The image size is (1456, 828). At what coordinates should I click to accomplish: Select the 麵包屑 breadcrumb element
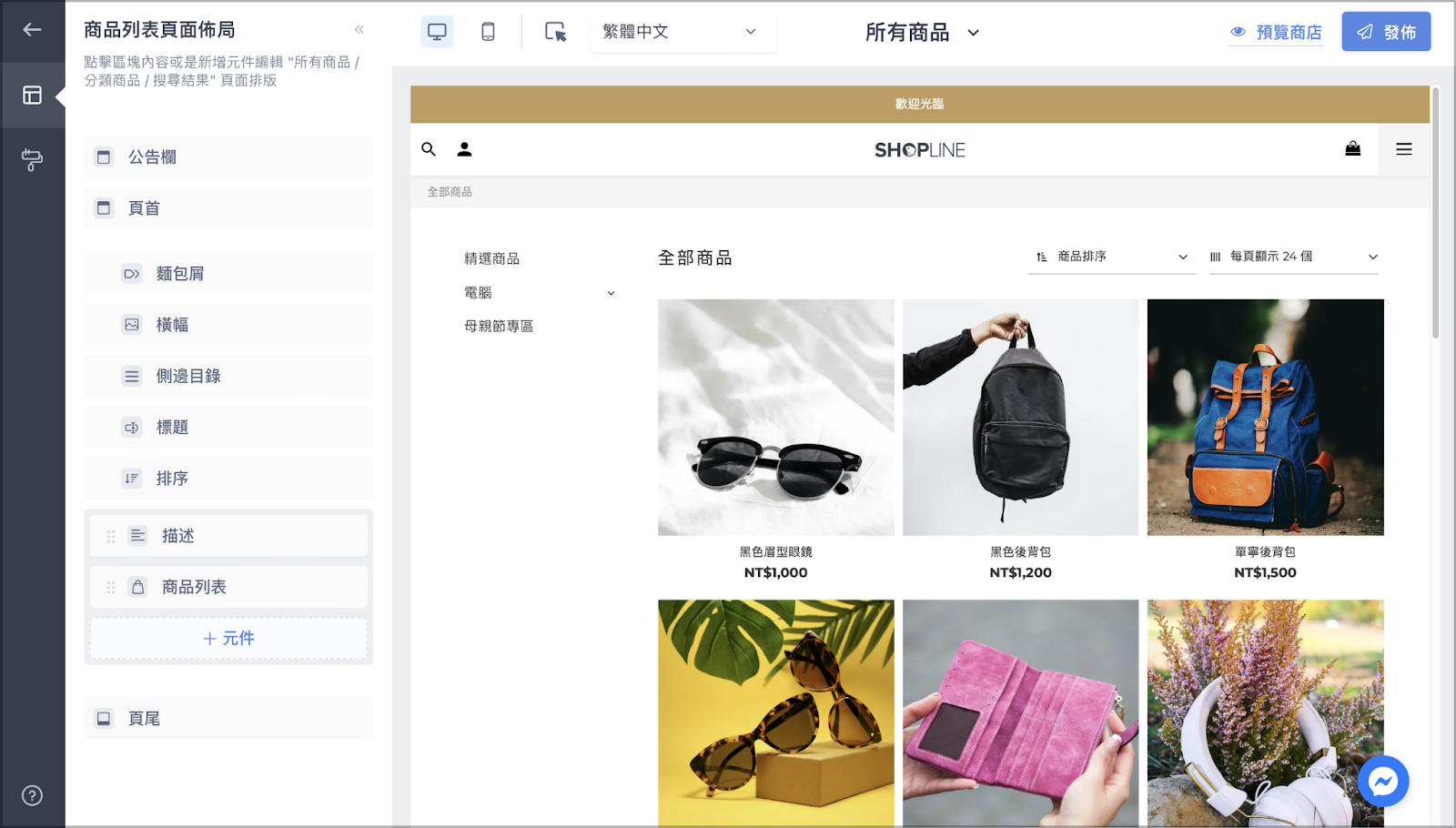coord(228,274)
